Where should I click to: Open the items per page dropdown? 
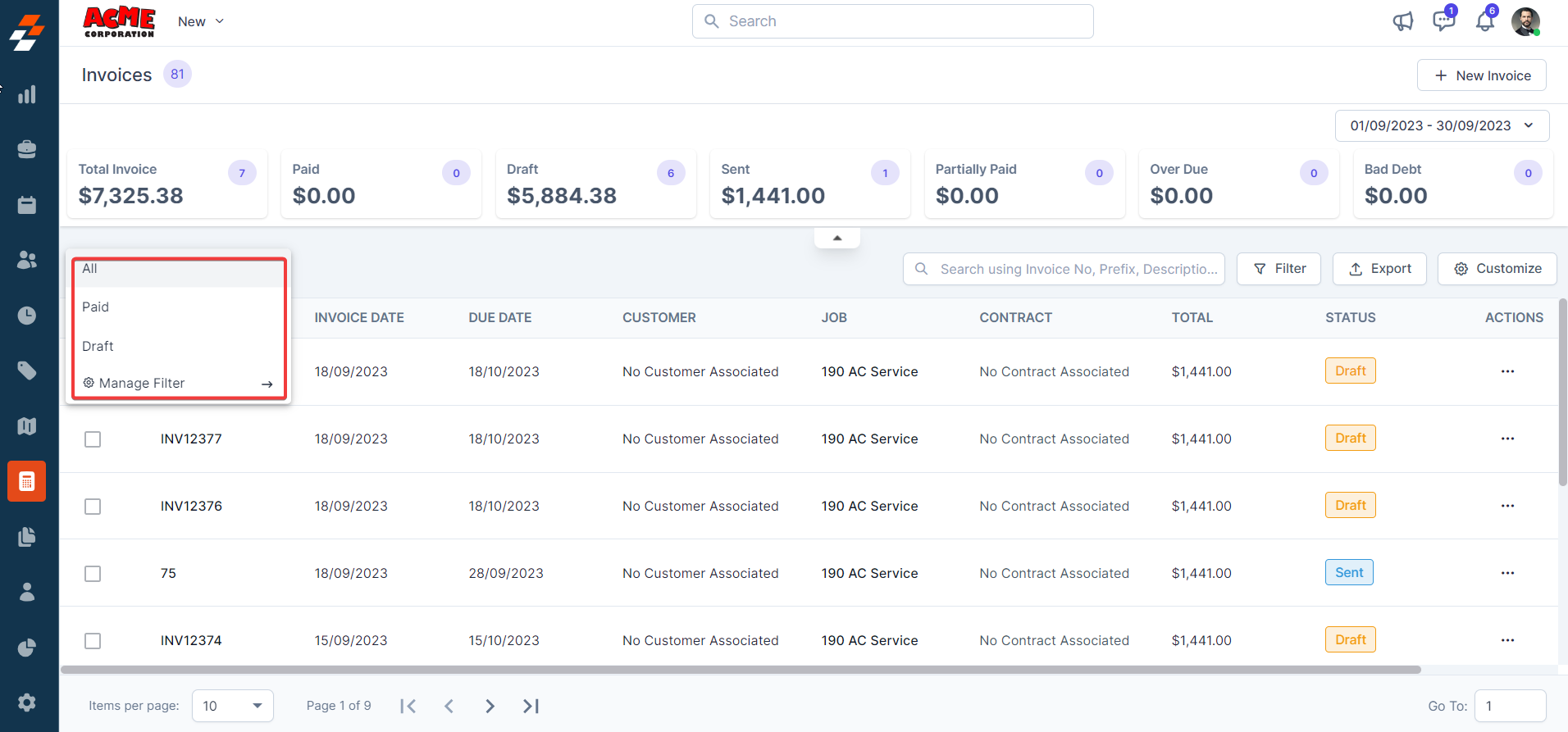[232, 706]
